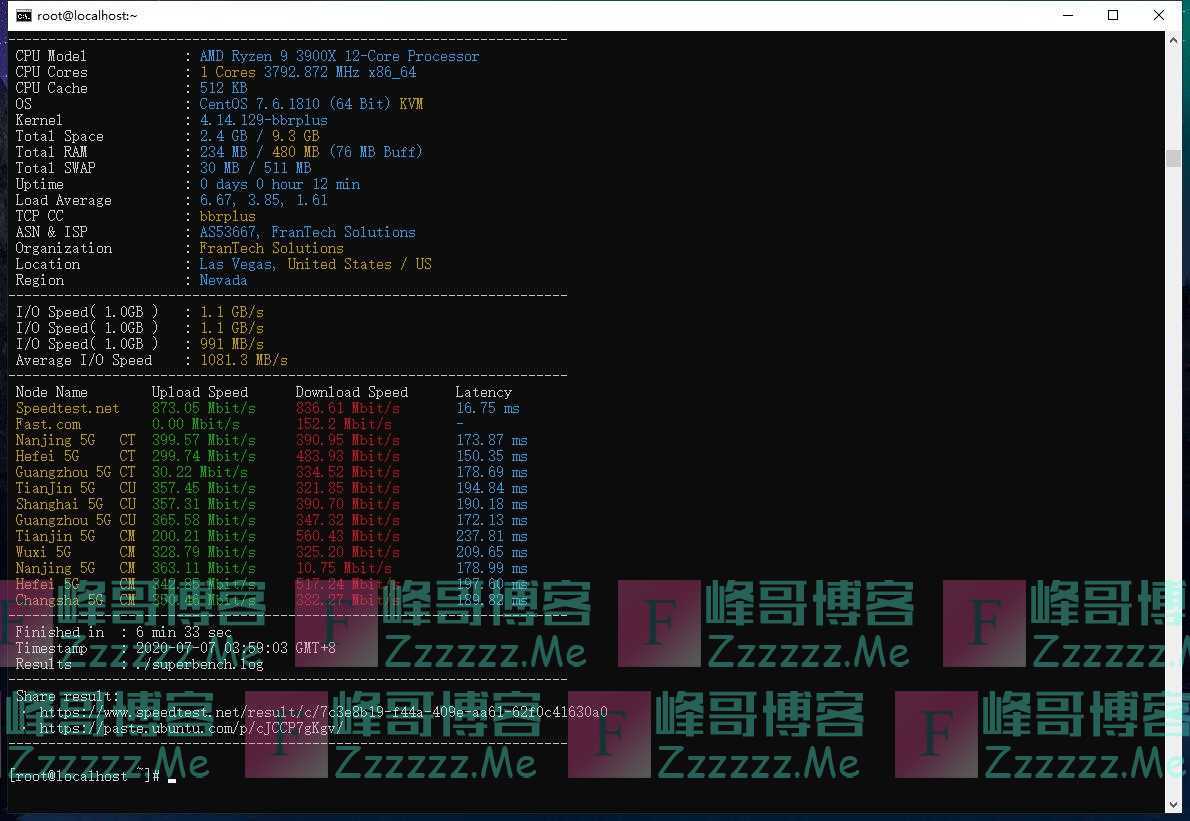Click the AMD Ryzen 9 3900X CPU model text
The image size is (1190, 821).
[x=339, y=56]
